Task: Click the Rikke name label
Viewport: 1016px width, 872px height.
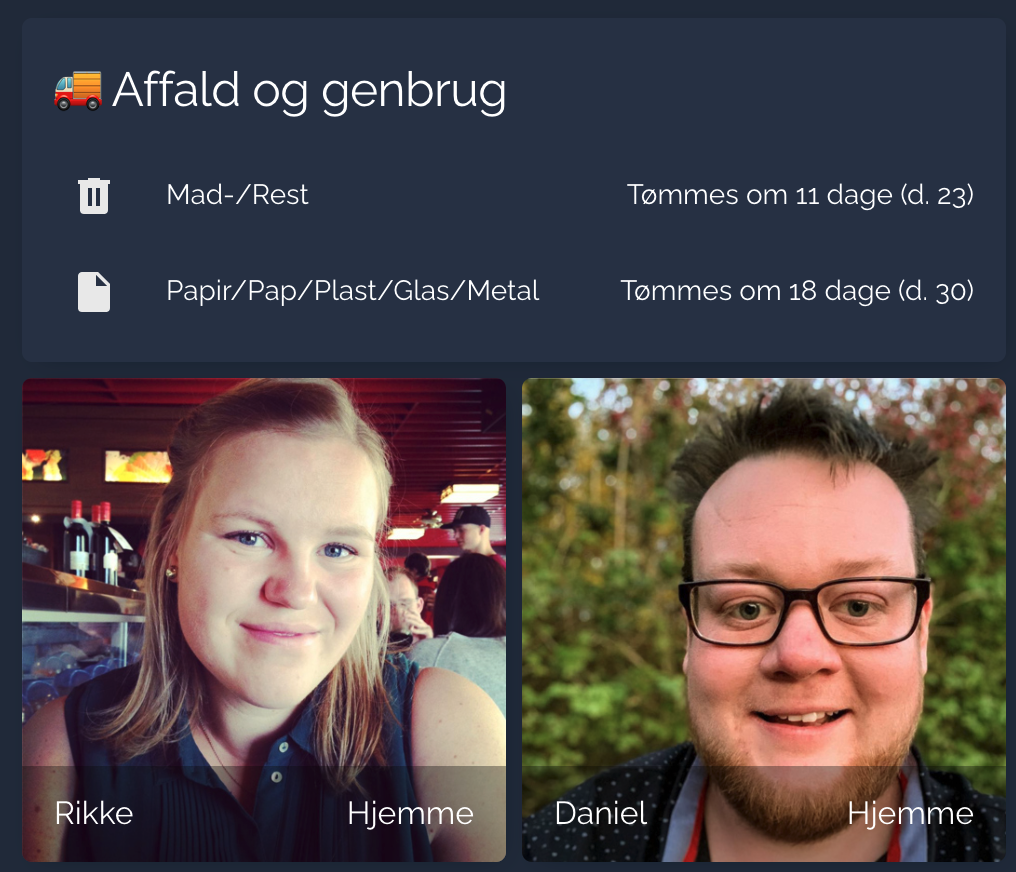Action: point(94,813)
